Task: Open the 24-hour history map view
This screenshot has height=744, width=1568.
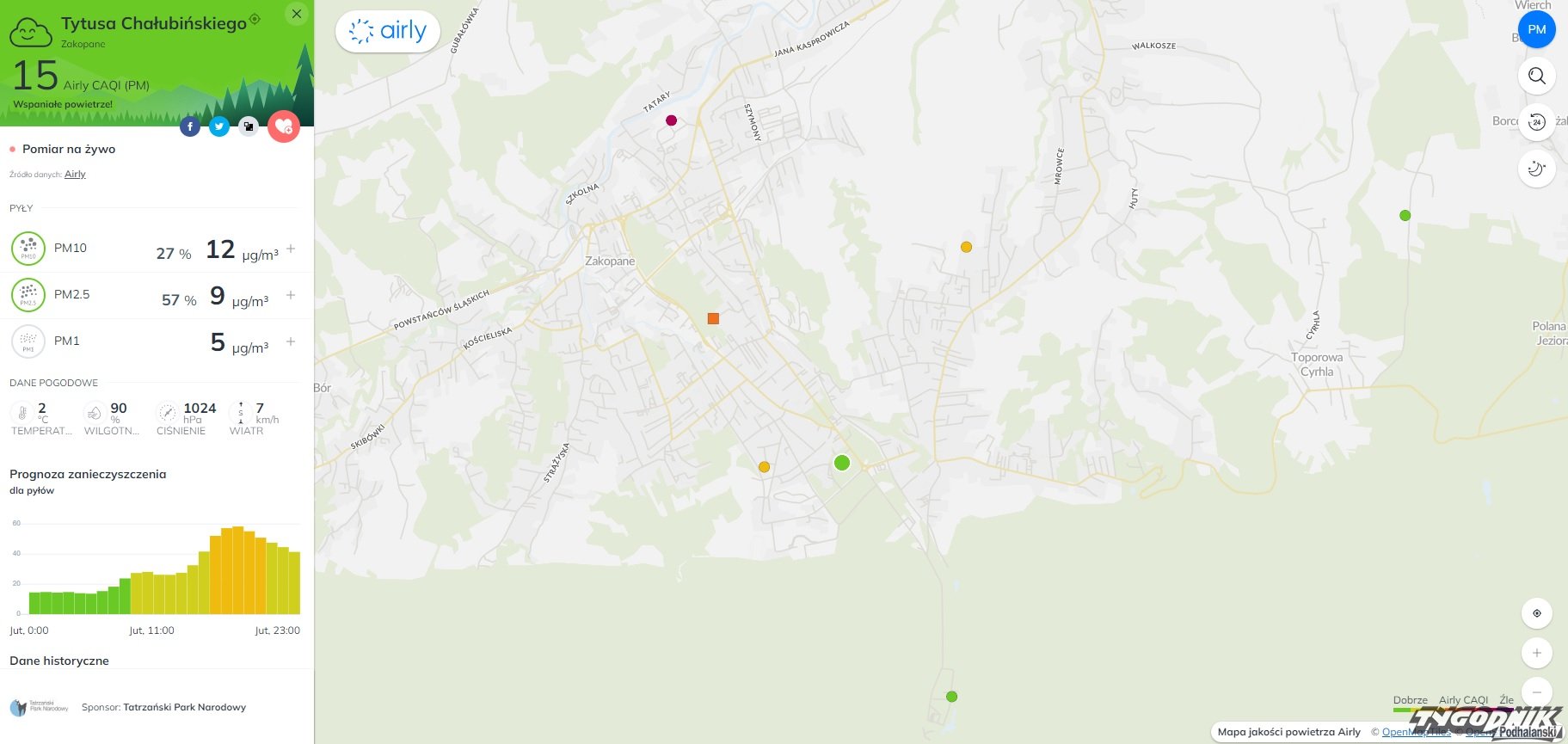Action: pyautogui.click(x=1536, y=122)
